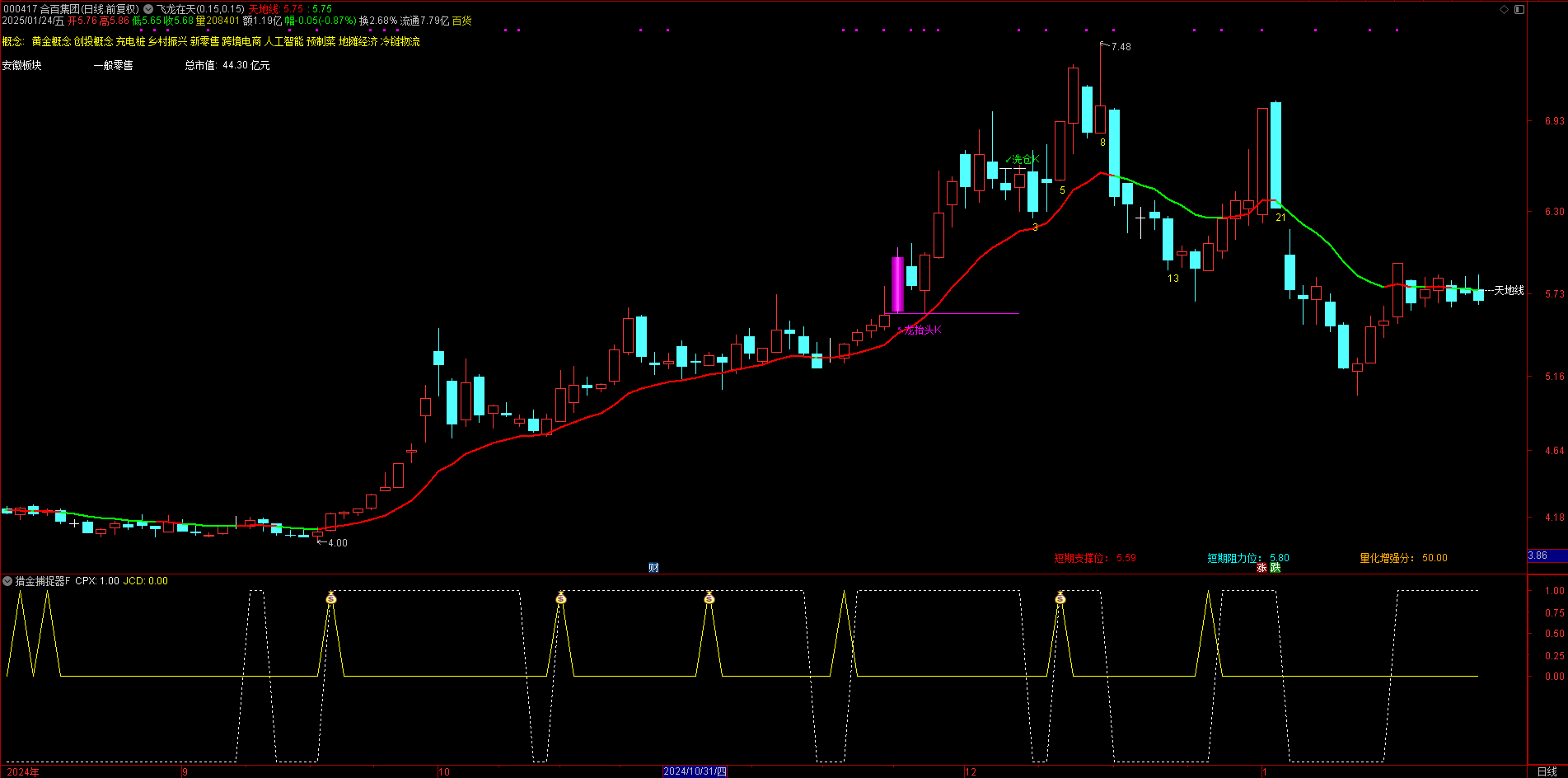This screenshot has height=778, width=1568.
Task: Click the 猎金捕捉器F indicator title
Action: (x=43, y=581)
